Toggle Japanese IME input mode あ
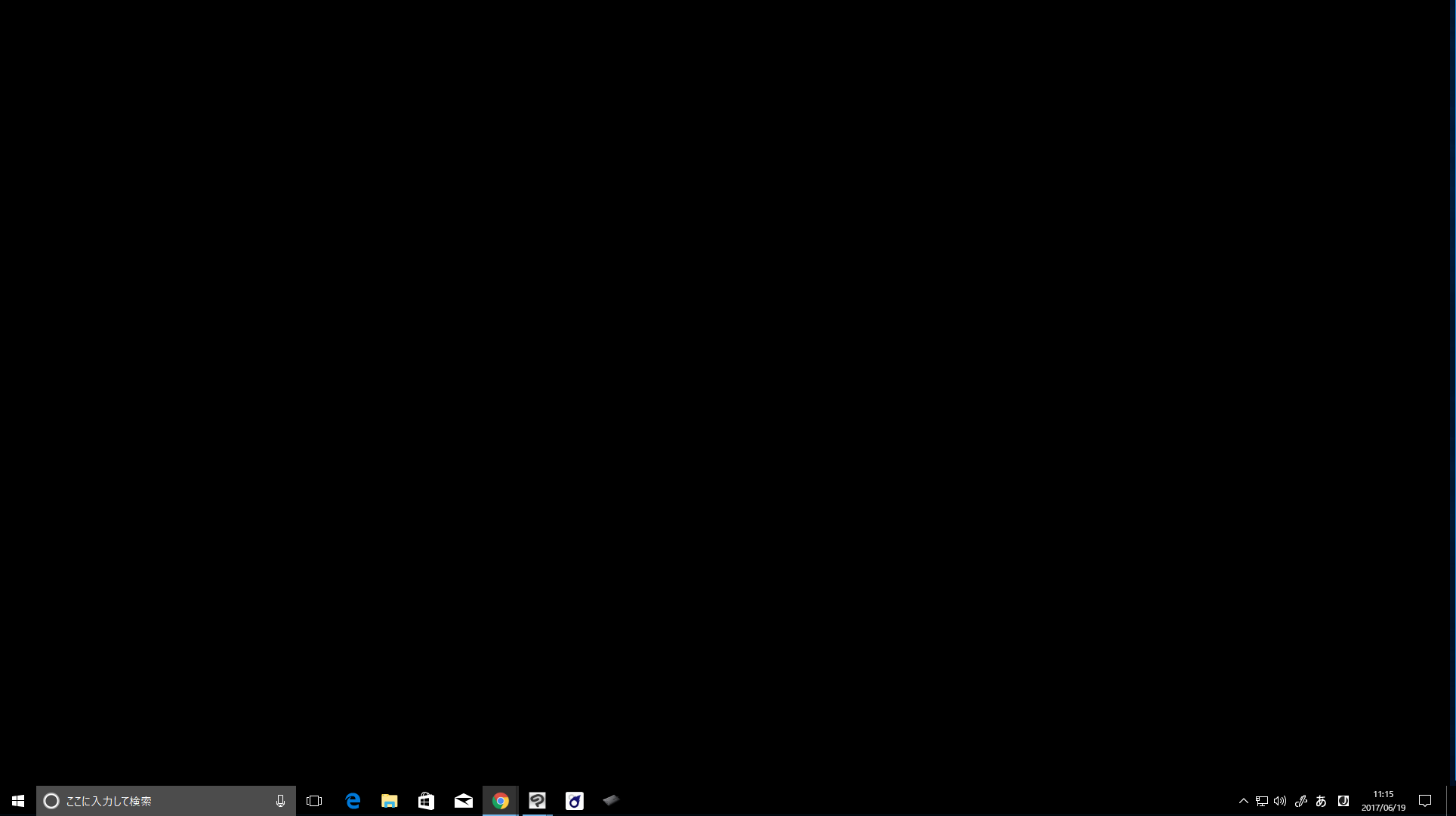 (x=1321, y=801)
